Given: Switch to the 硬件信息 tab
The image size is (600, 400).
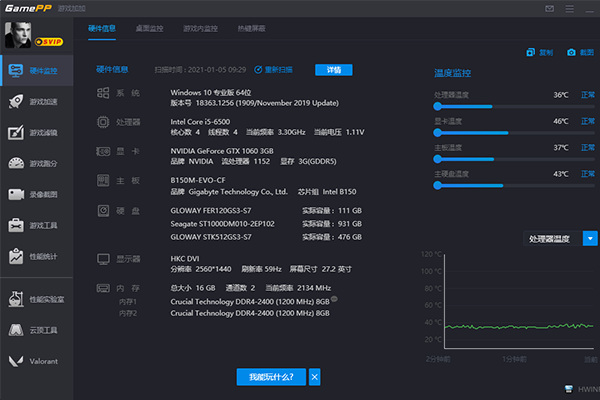Looking at the screenshot, I should point(102,28).
